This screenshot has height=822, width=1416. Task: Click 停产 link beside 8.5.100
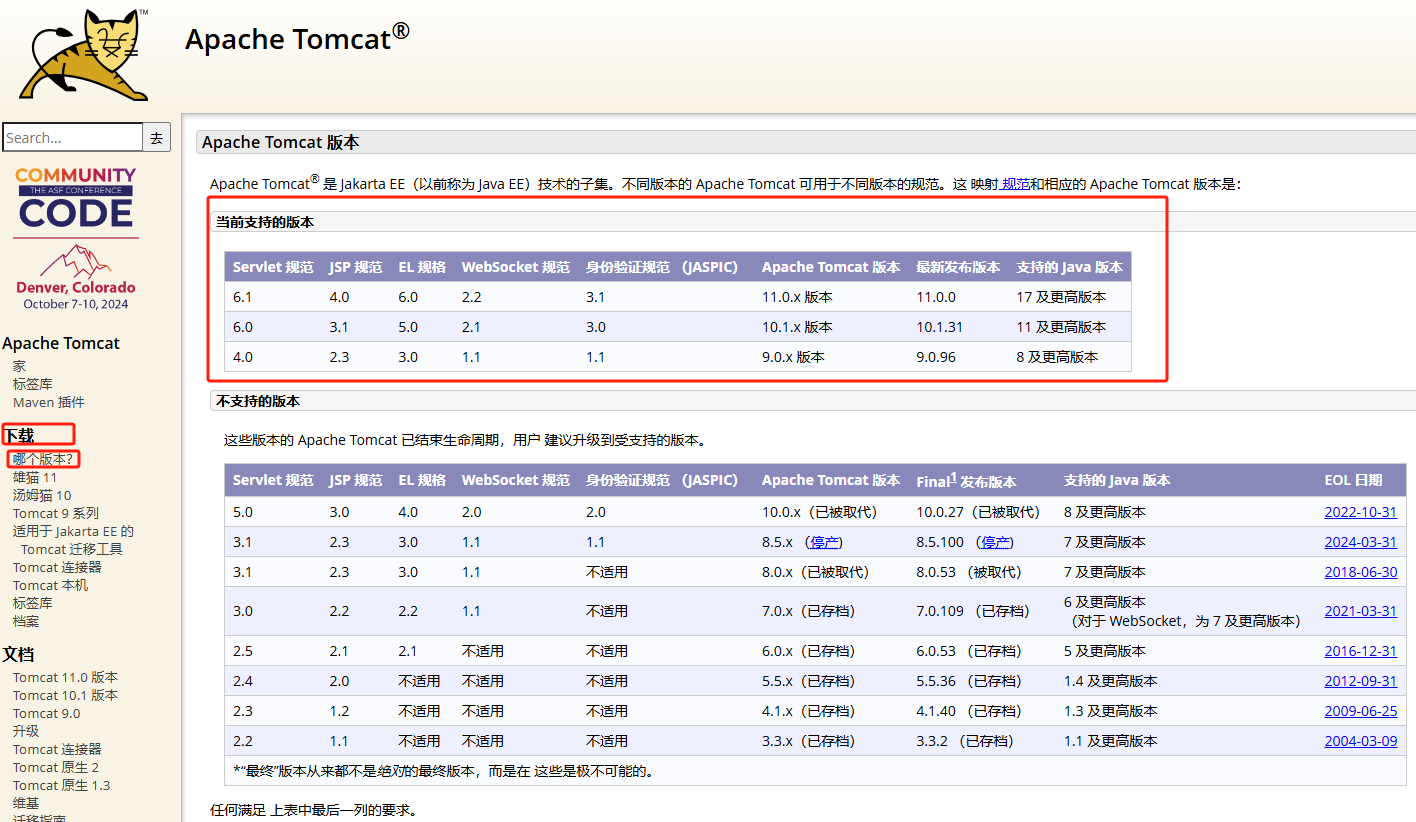[x=996, y=542]
